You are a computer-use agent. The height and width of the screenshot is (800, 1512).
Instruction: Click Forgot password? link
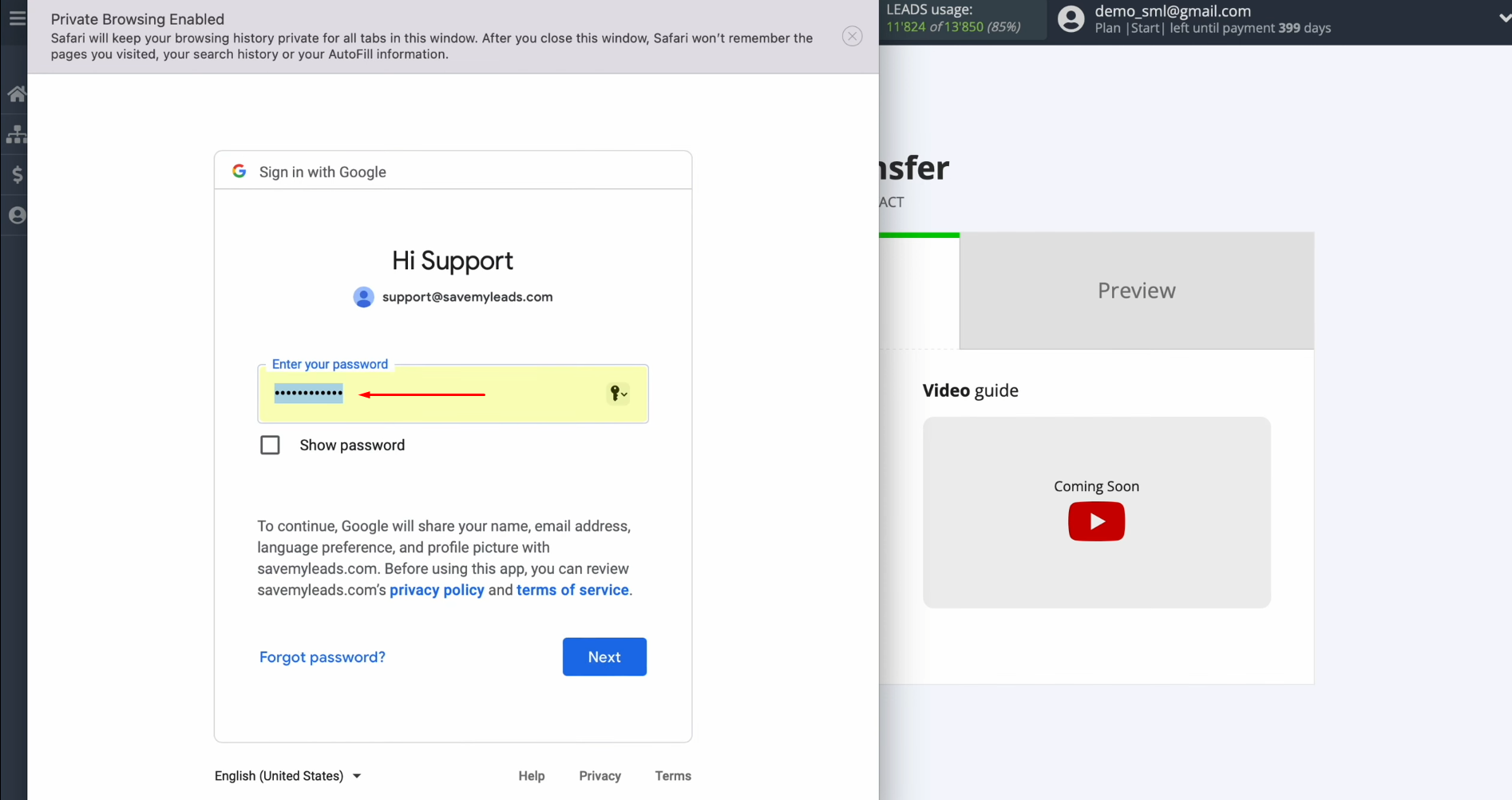coord(323,657)
